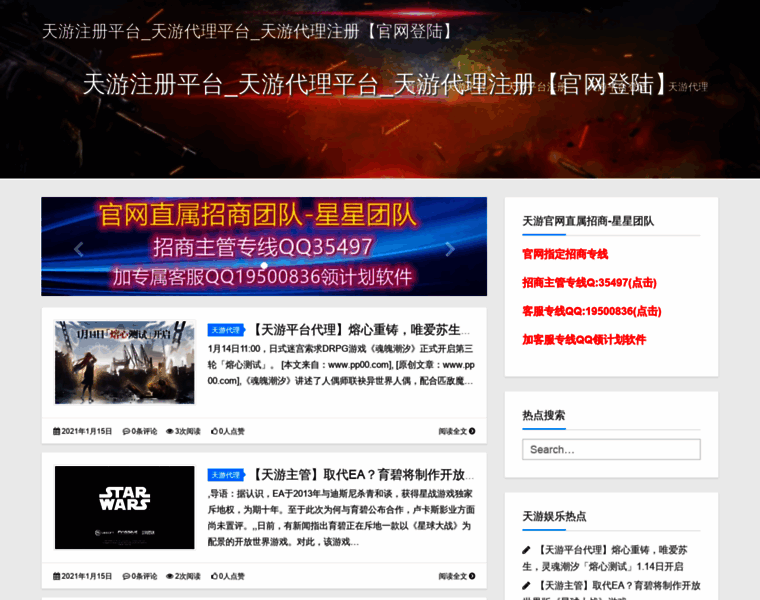Click 天游代理 category tag on 熔心重铸 article

(226, 330)
